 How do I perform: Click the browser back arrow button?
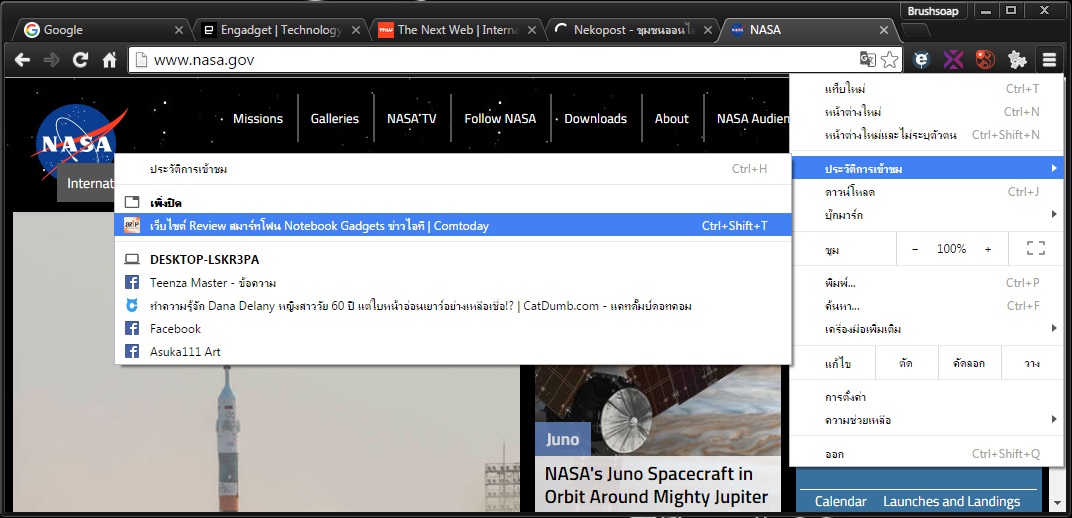(21, 60)
